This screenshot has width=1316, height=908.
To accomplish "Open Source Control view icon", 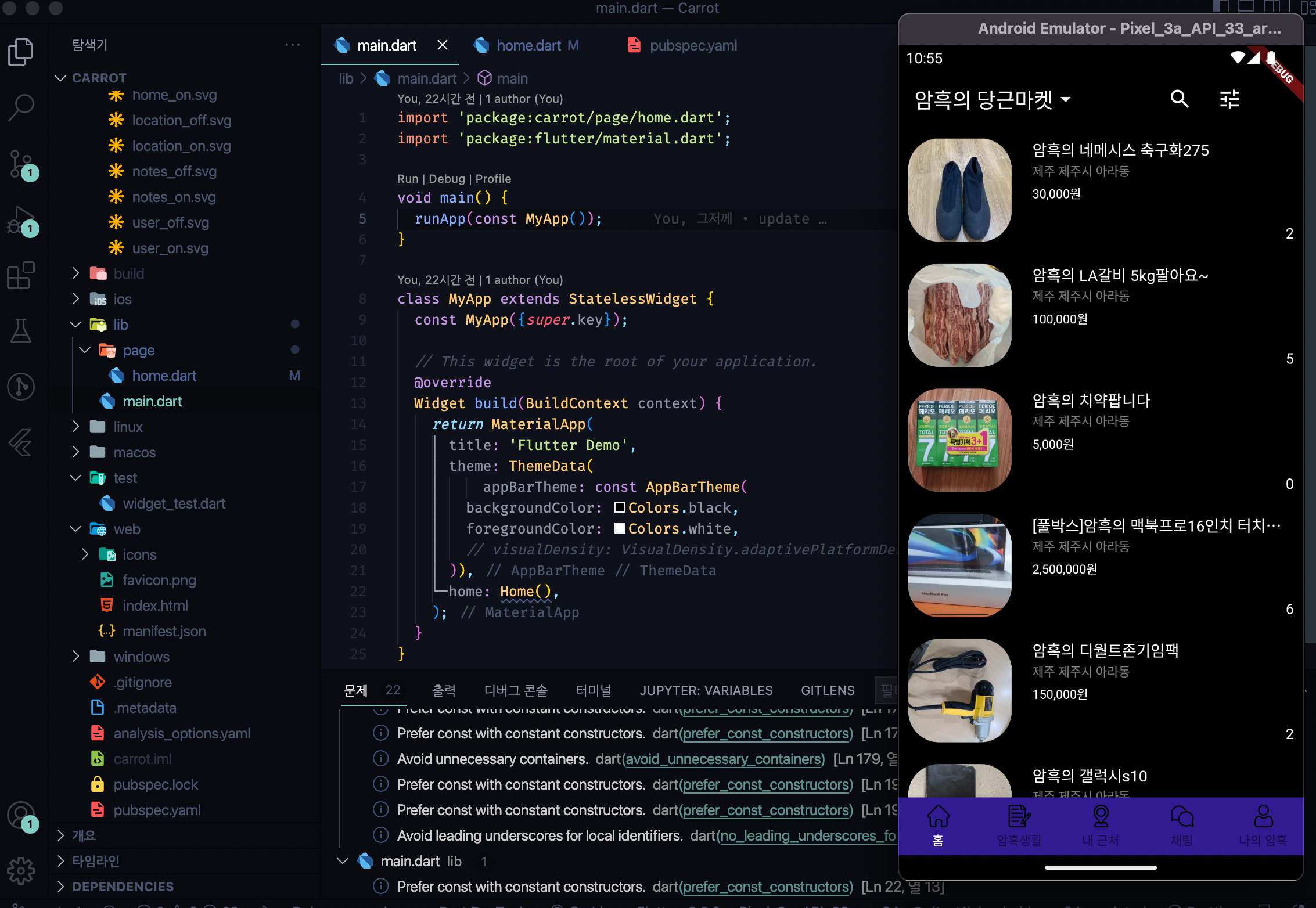I will (21, 164).
